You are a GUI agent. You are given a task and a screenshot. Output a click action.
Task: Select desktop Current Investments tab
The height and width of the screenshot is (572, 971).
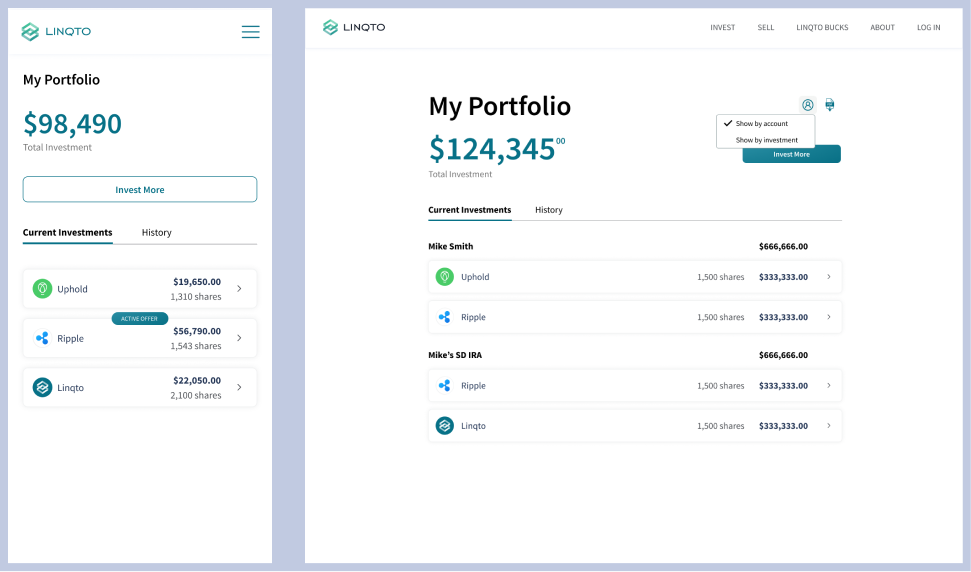(x=469, y=210)
